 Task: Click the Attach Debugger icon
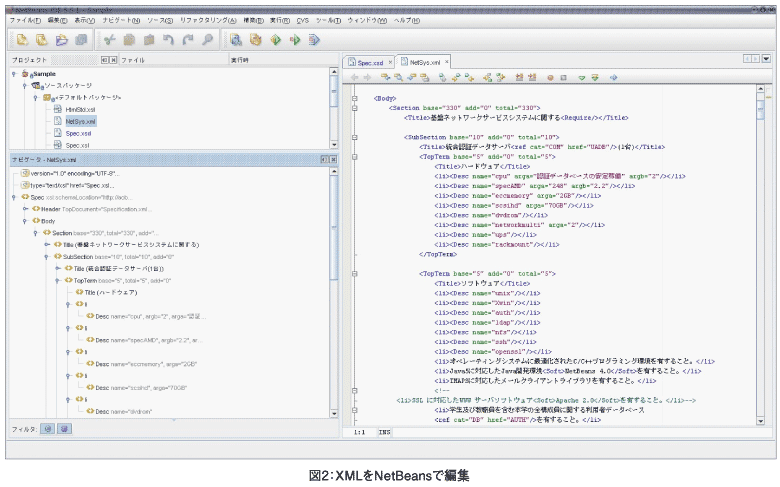(x=314, y=39)
